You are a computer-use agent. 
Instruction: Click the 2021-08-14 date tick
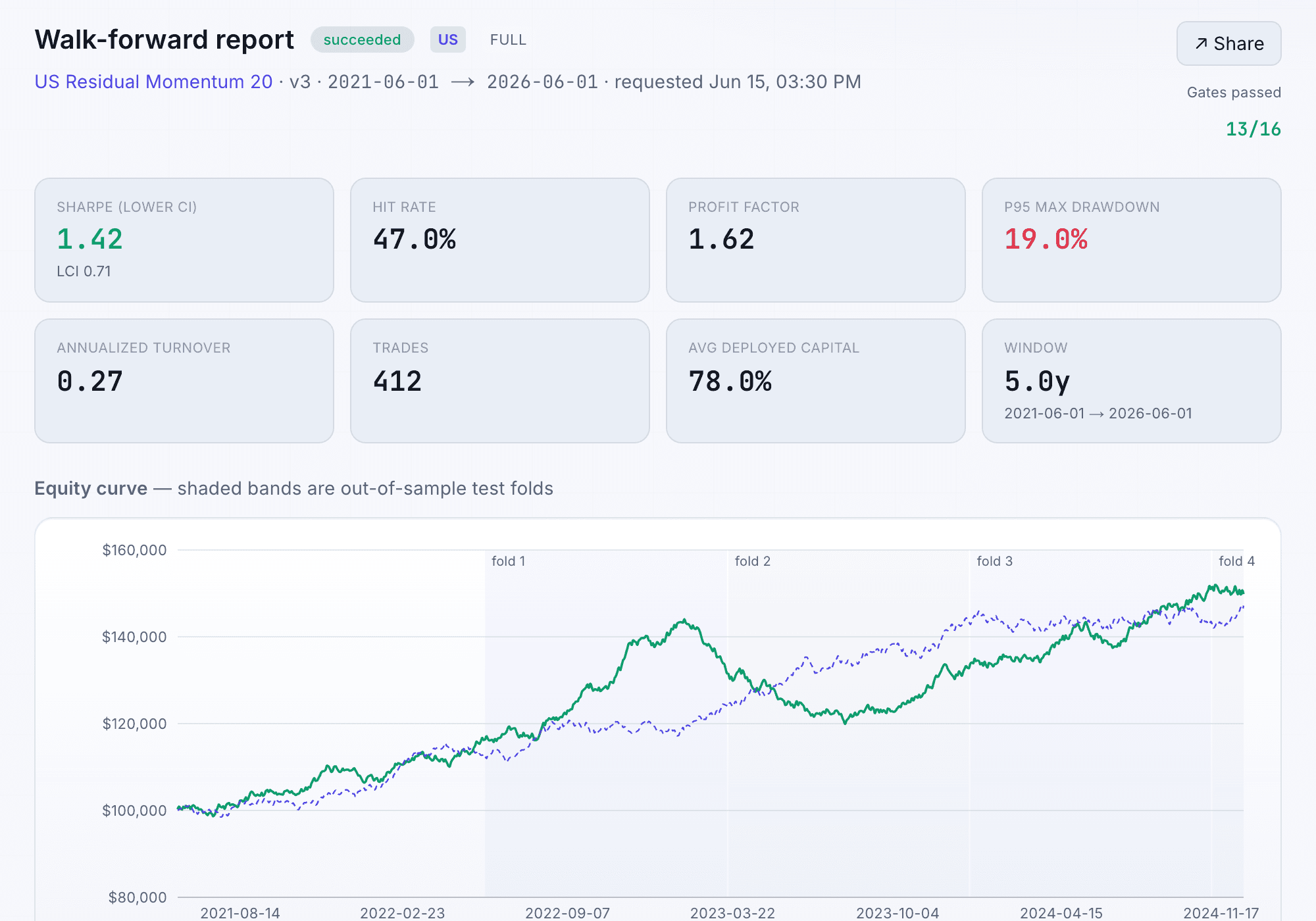pyautogui.click(x=240, y=913)
